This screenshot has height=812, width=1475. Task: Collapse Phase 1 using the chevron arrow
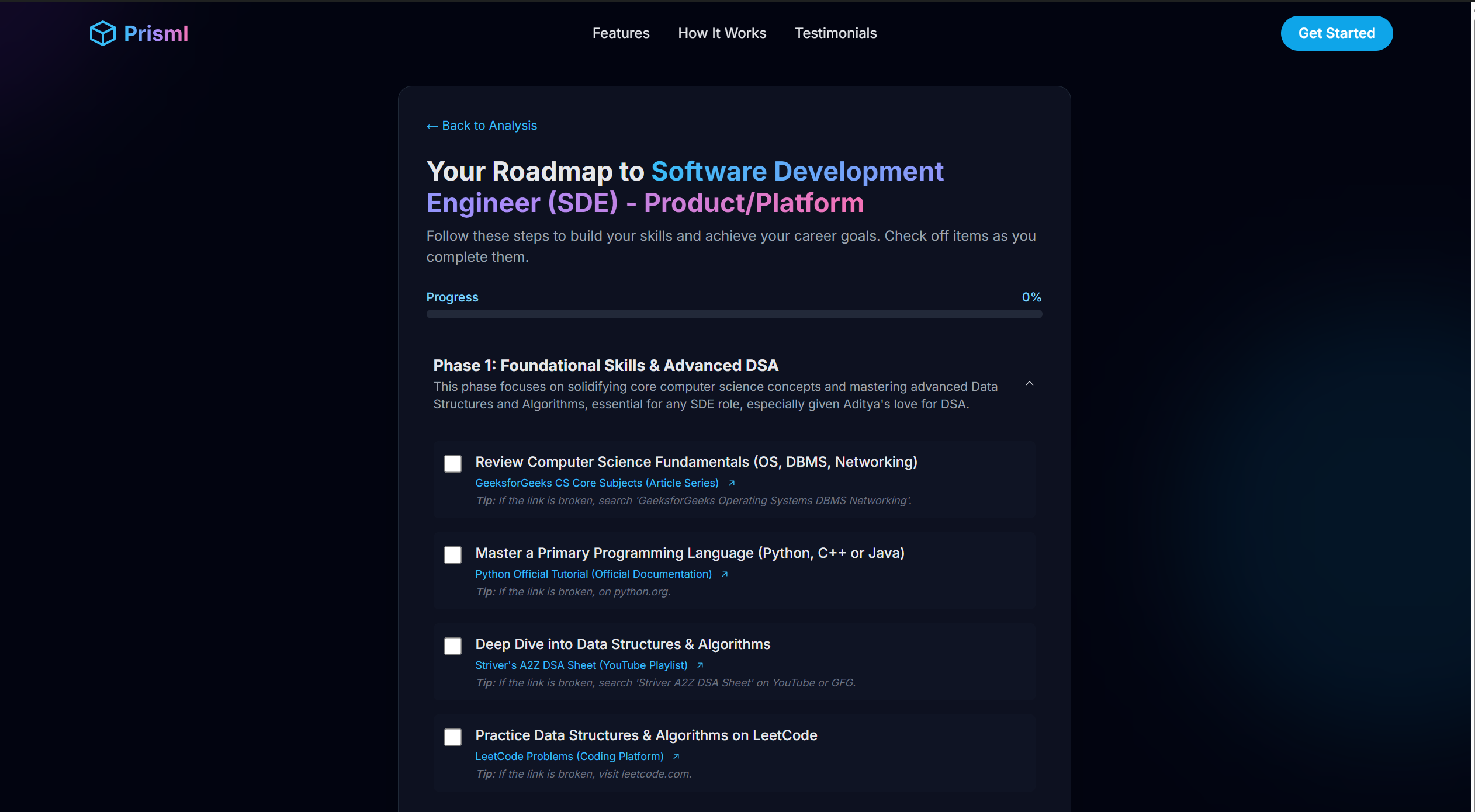1029,384
